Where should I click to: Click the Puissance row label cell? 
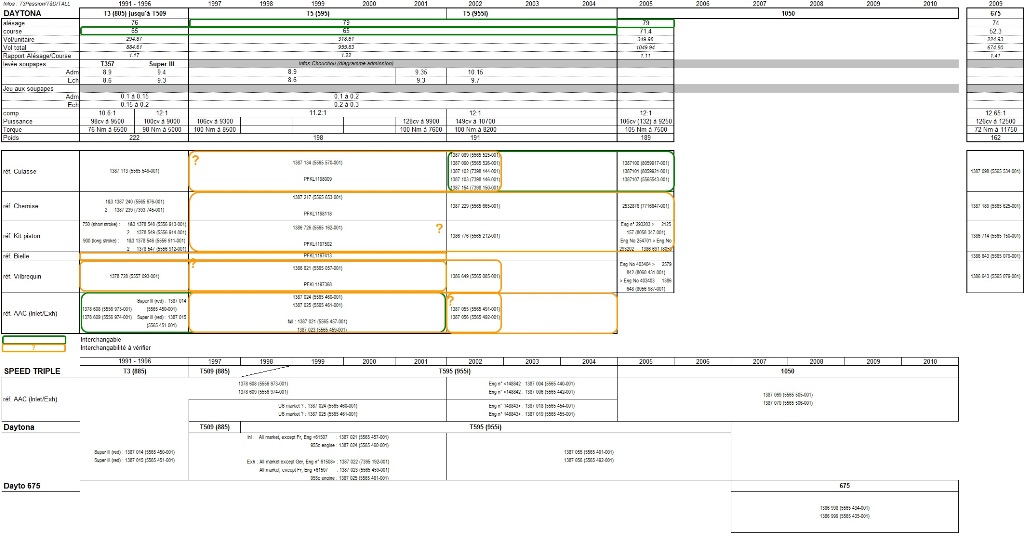[19, 121]
